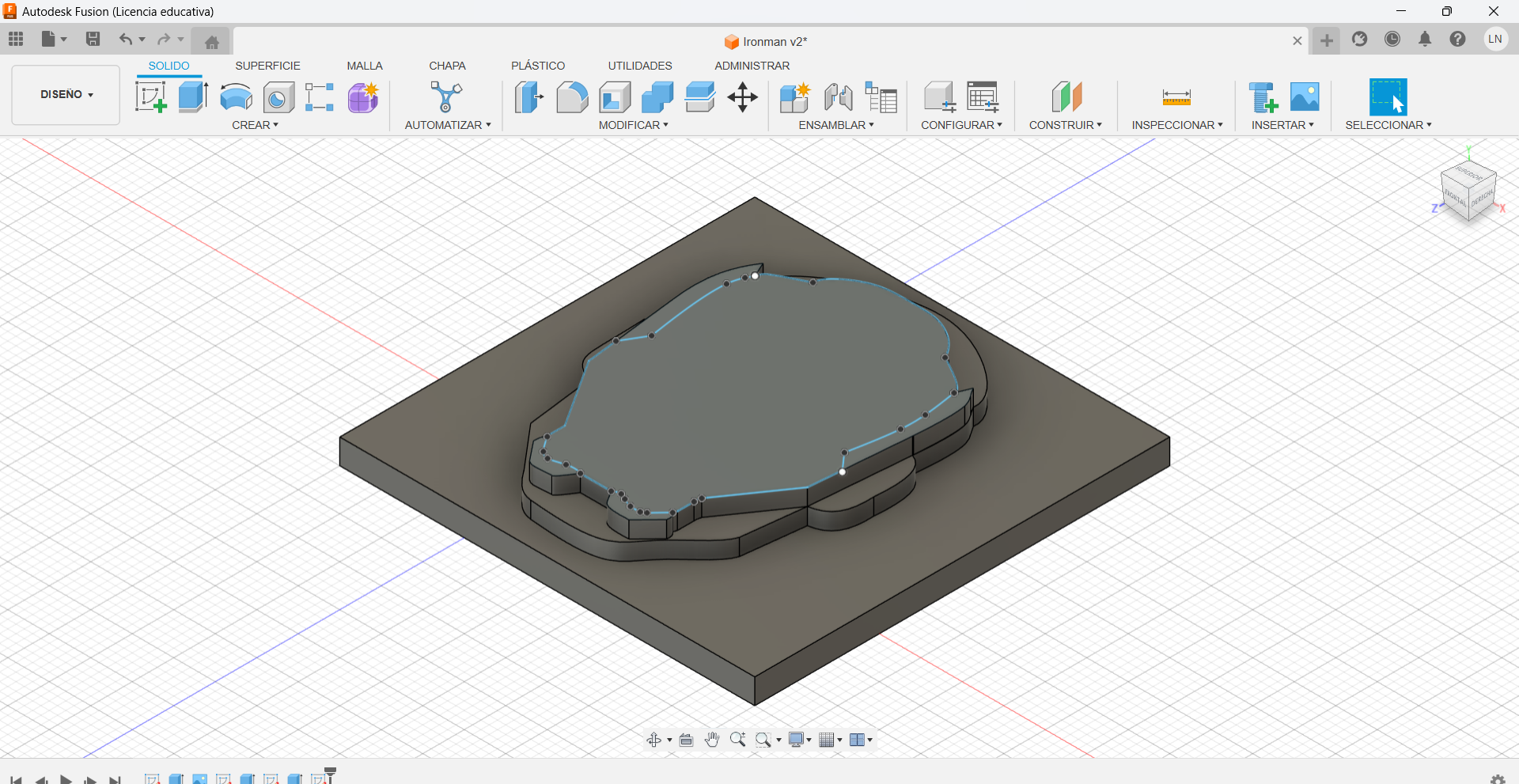Select the Combine tool

pyautogui.click(x=657, y=97)
